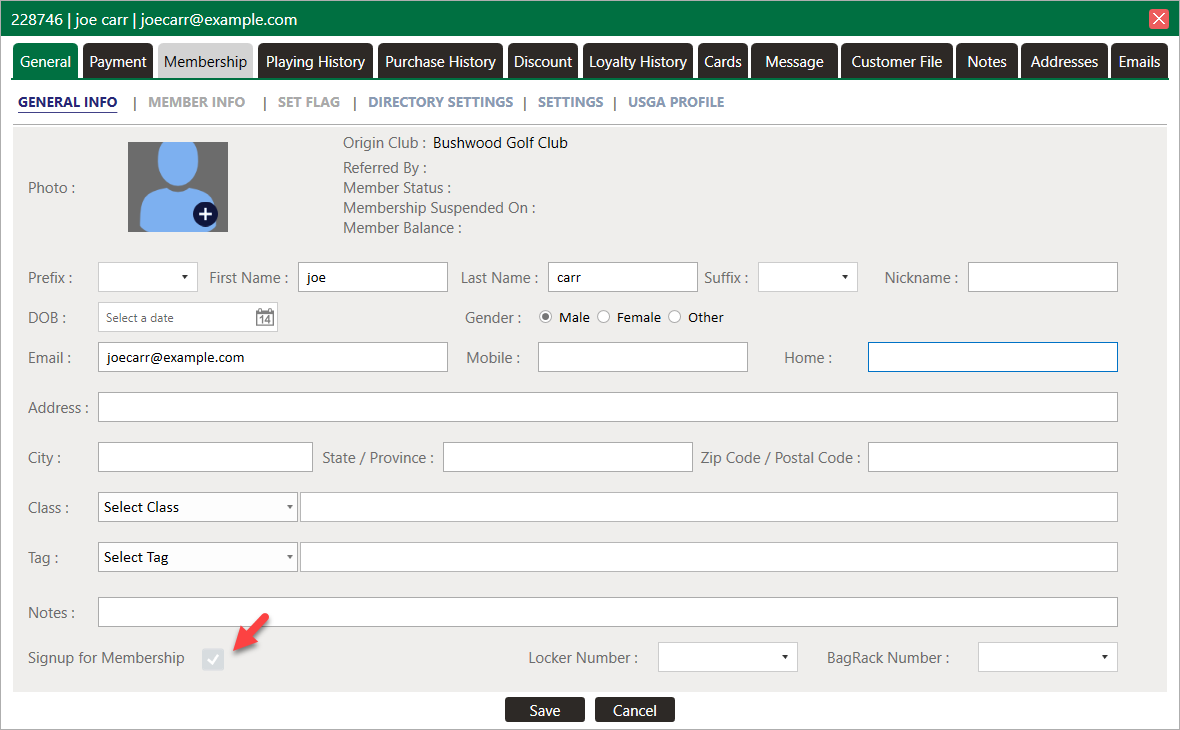The width and height of the screenshot is (1180, 730).
Task: Select the Female gender option
Action: point(604,317)
